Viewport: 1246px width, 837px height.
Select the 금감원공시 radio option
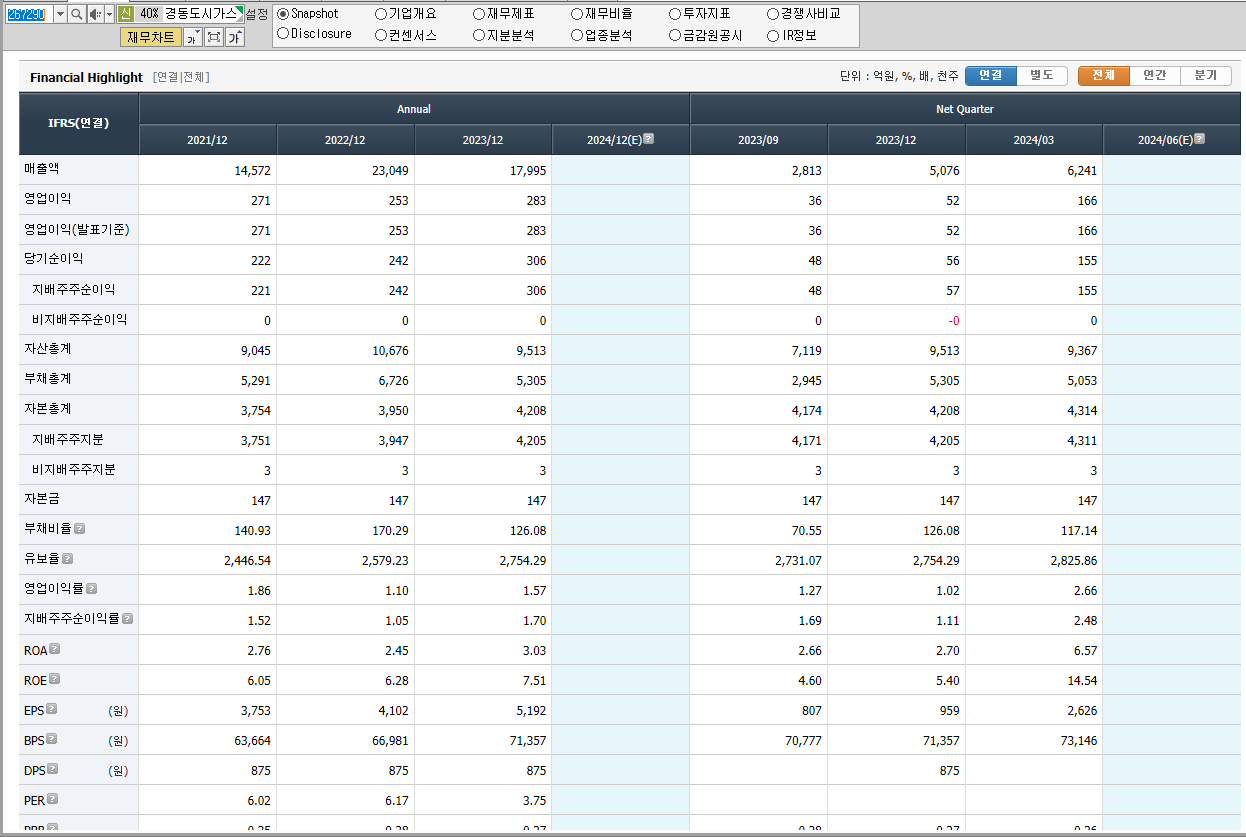(x=675, y=35)
